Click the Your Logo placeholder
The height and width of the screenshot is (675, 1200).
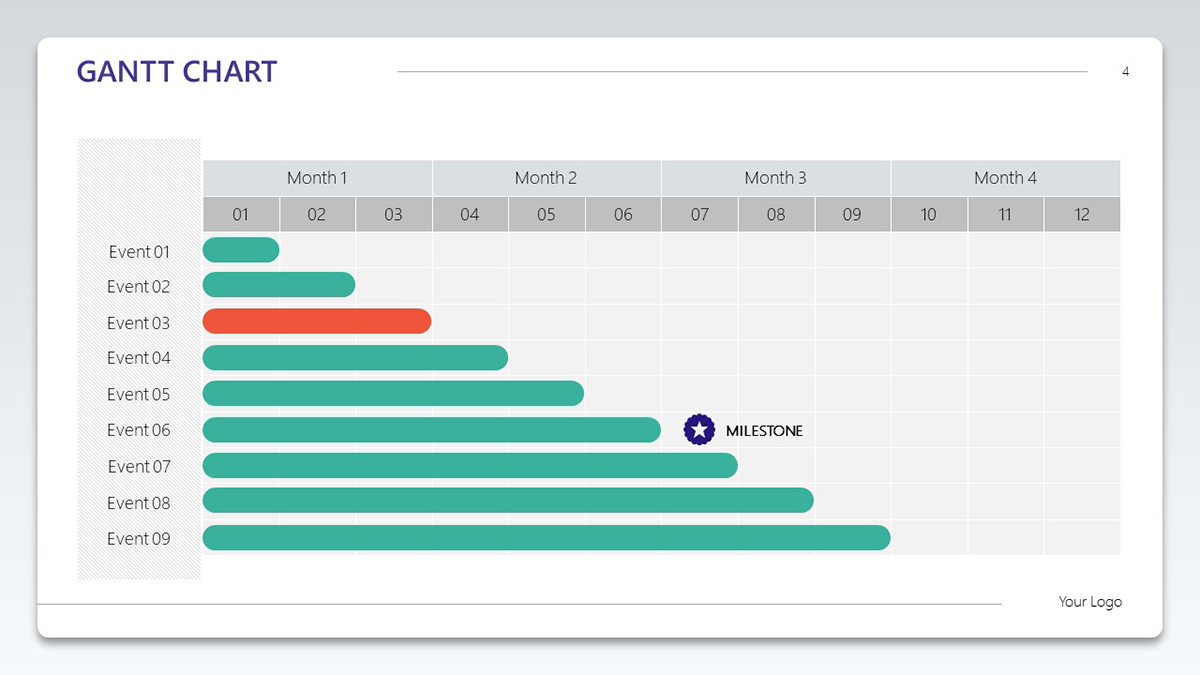pyautogui.click(x=1090, y=601)
